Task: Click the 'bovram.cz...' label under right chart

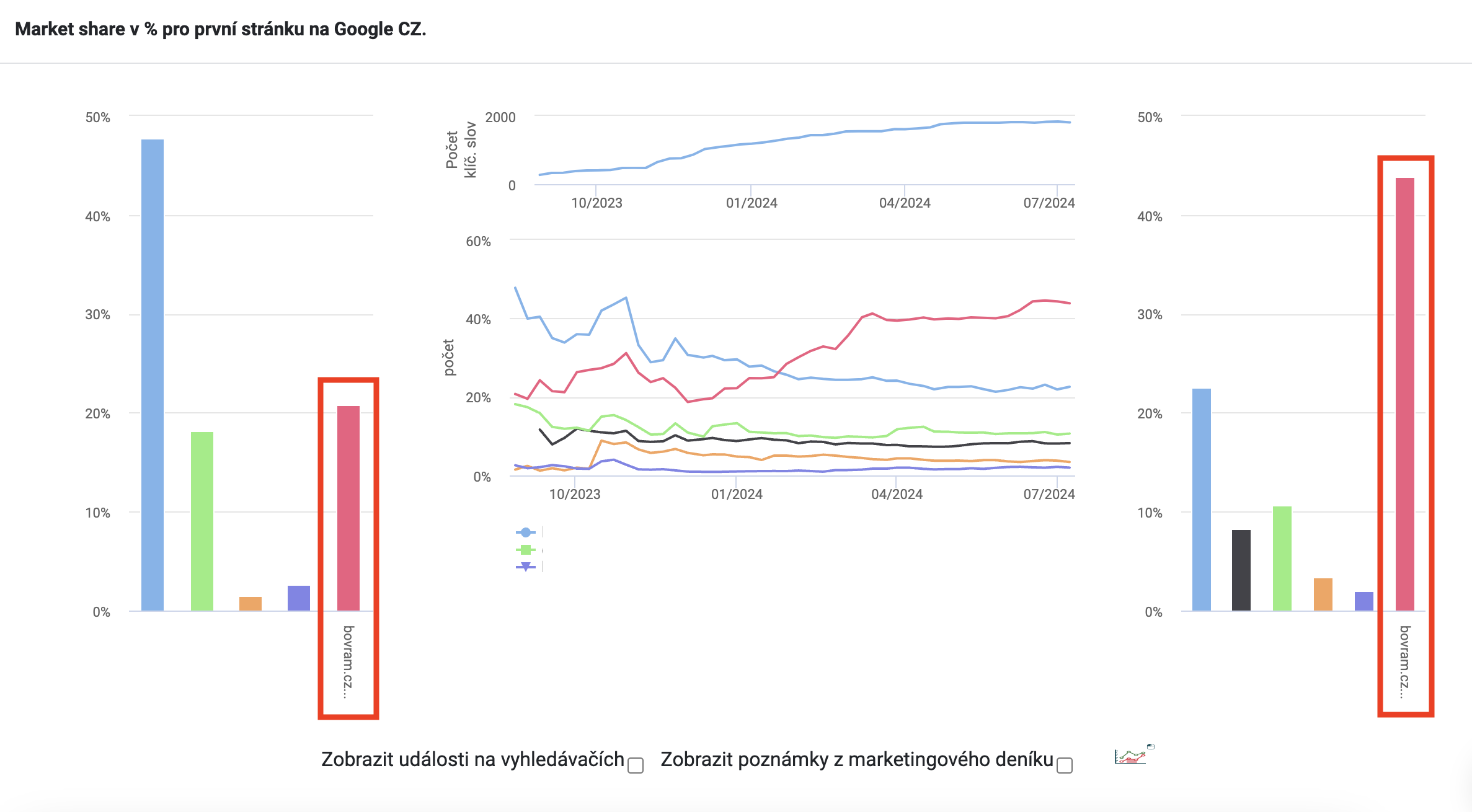Action: [x=1405, y=662]
